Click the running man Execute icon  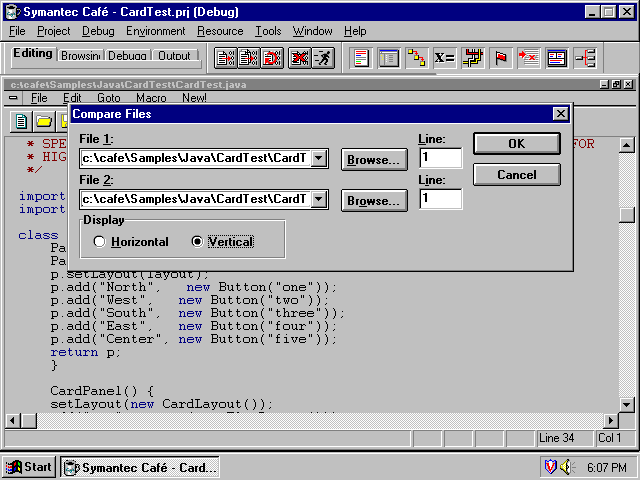click(x=323, y=58)
